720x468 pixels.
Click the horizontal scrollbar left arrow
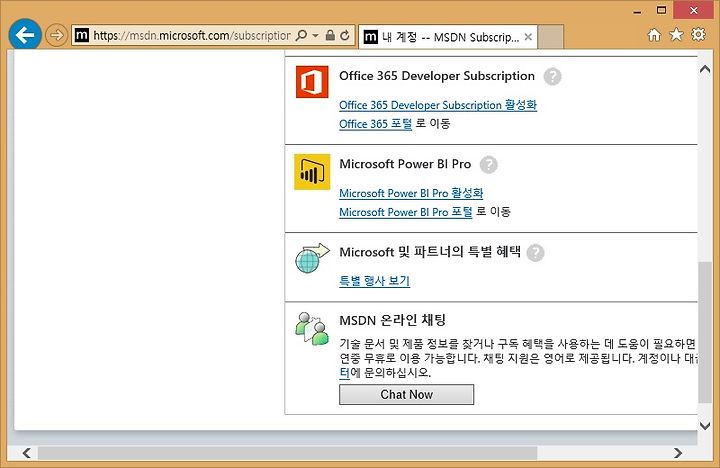tap(27, 453)
